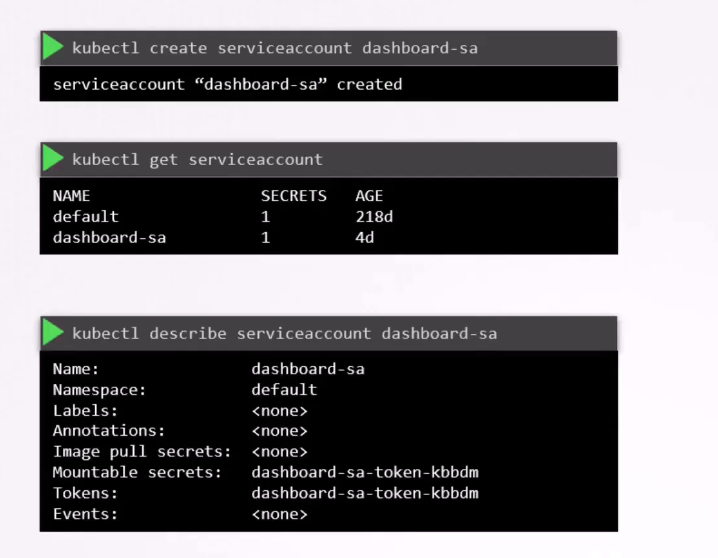
Task: Click the Mountable secrets token name
Action: [x=365, y=472]
